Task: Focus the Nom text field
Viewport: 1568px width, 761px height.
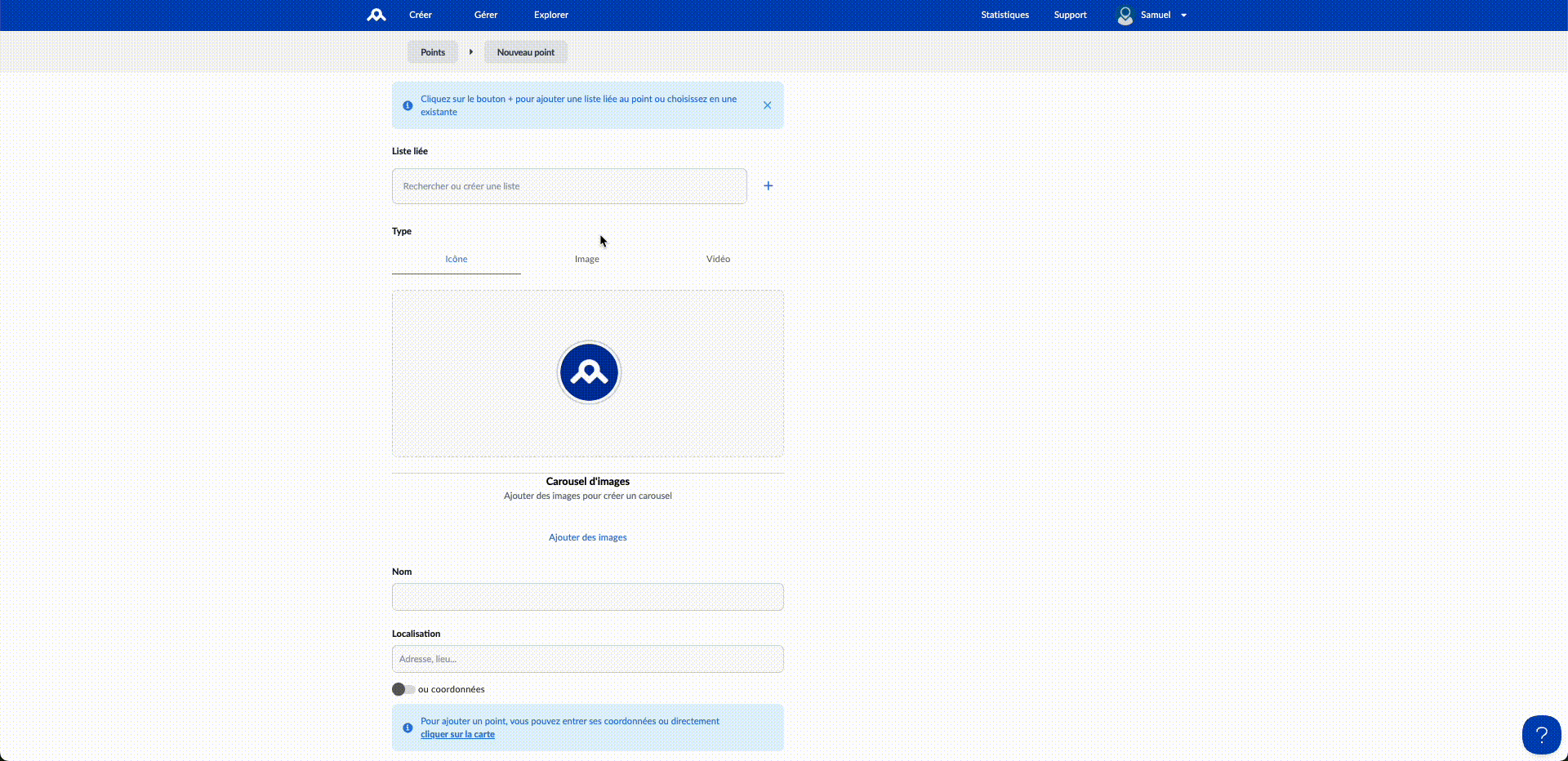Action: (588, 597)
